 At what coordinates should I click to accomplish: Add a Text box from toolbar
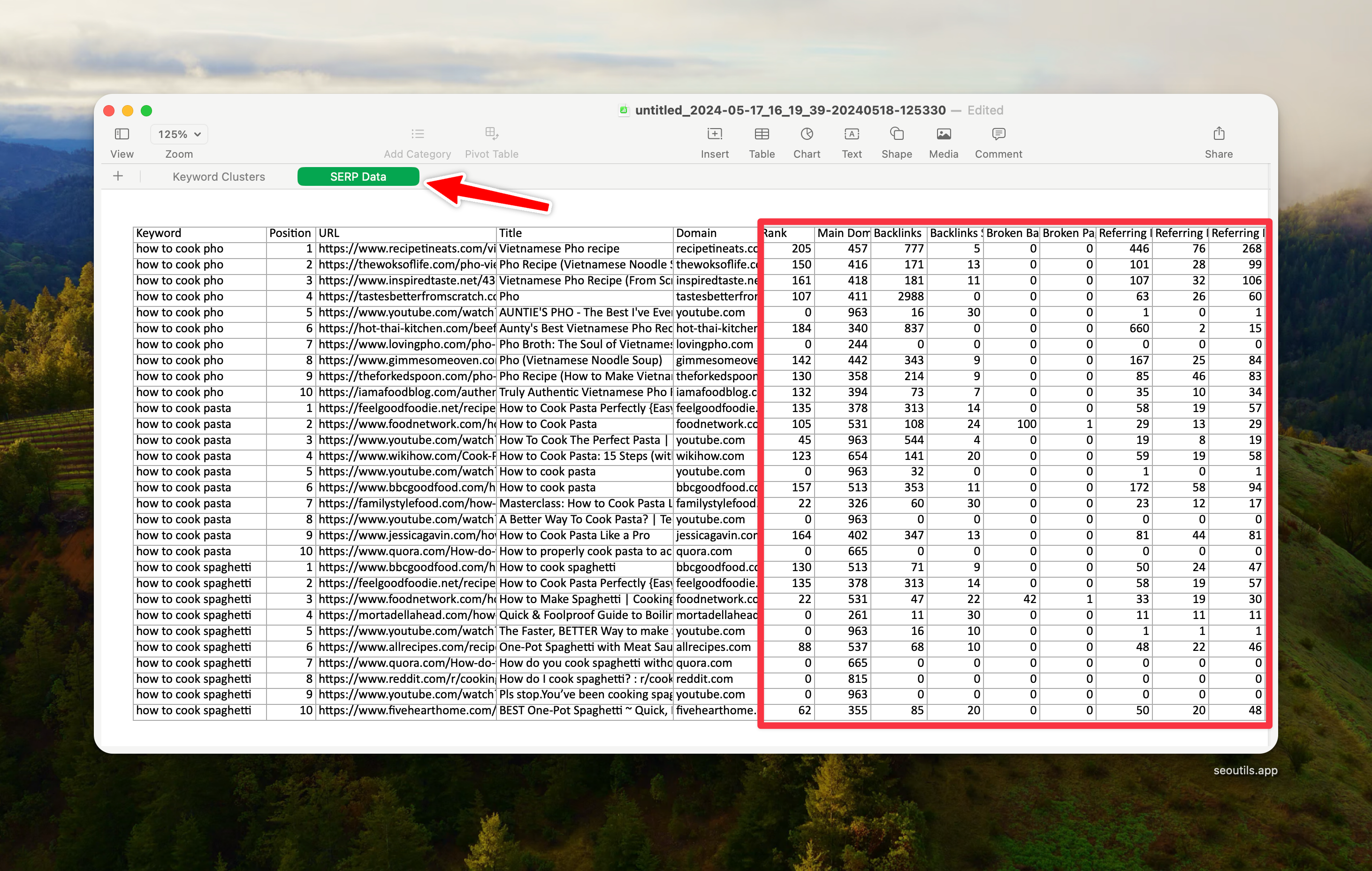pyautogui.click(x=851, y=134)
